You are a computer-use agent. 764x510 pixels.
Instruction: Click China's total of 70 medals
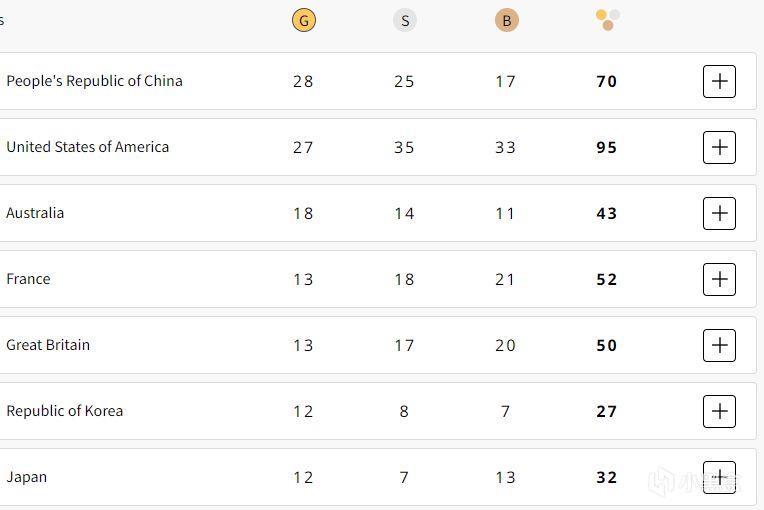(607, 82)
